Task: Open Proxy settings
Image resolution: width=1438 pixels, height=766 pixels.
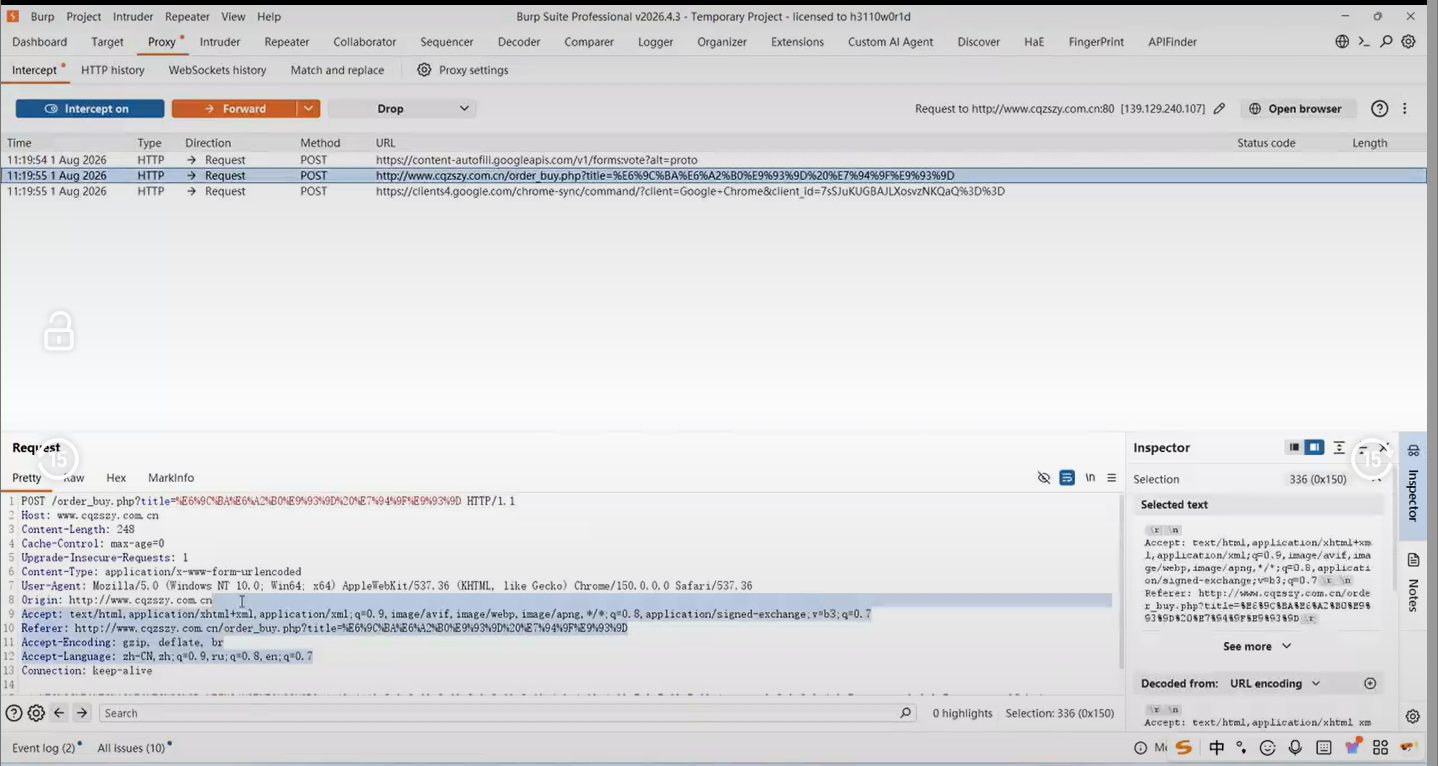Action: [463, 70]
